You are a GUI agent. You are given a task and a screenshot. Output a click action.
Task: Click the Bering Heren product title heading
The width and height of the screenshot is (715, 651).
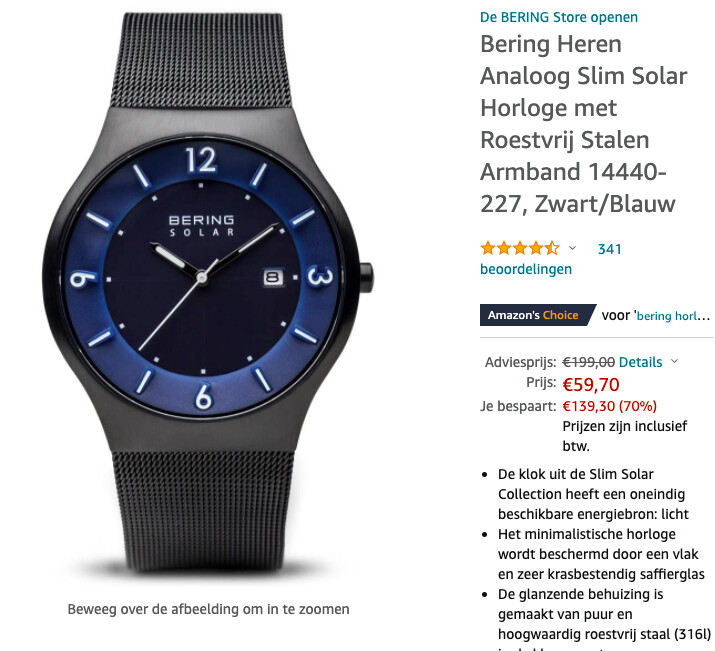584,124
